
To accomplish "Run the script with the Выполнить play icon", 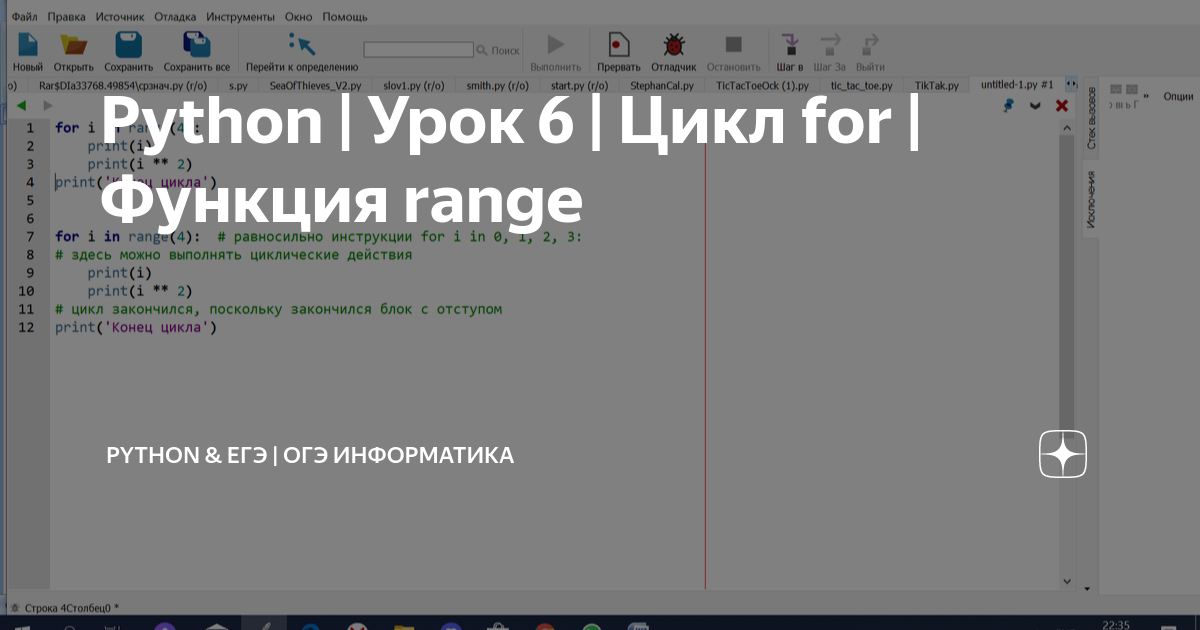I will pyautogui.click(x=555, y=43).
